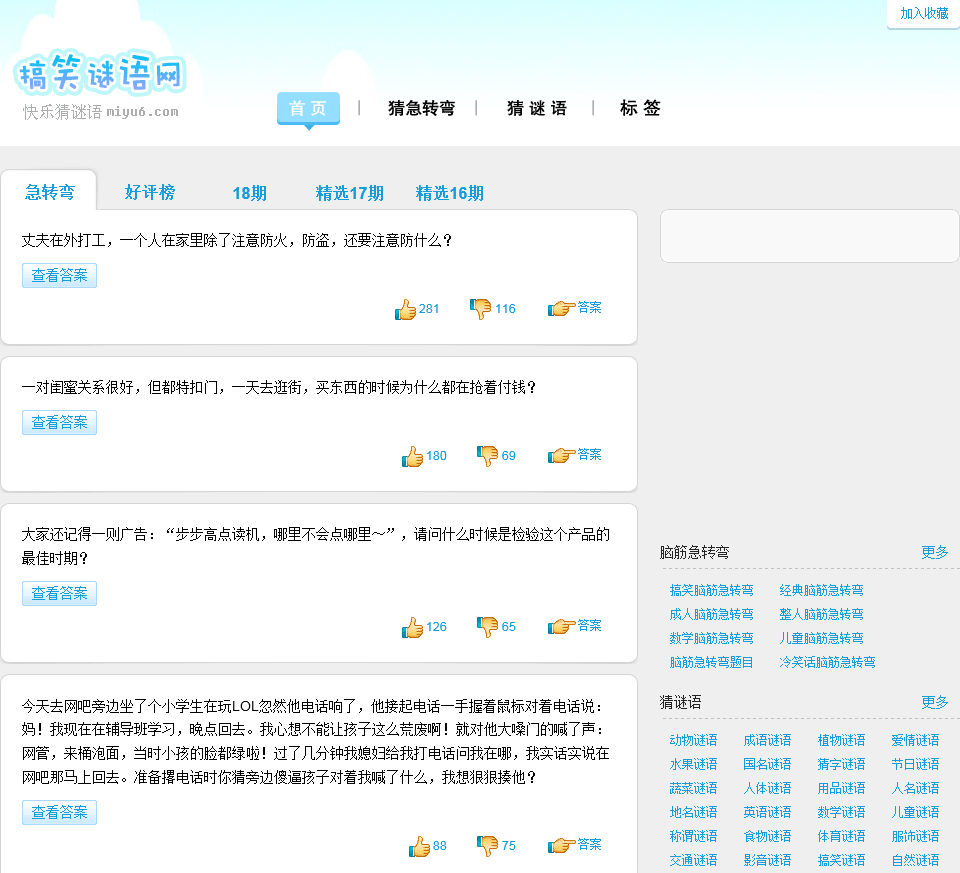Click thumbs-down icon with 116 dislikes
The height and width of the screenshot is (873, 960).
[x=481, y=309]
